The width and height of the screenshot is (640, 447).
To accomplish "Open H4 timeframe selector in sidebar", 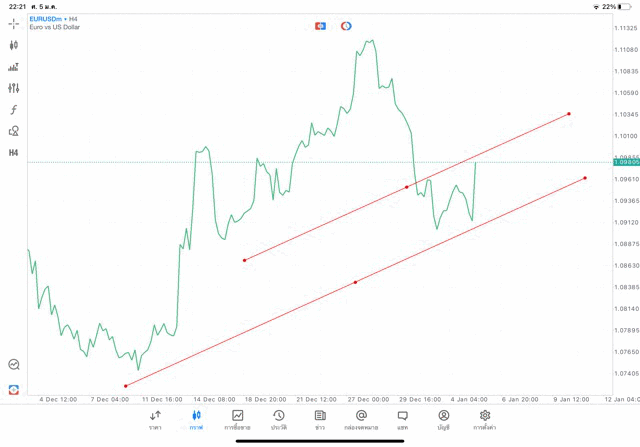I will click(x=14, y=153).
